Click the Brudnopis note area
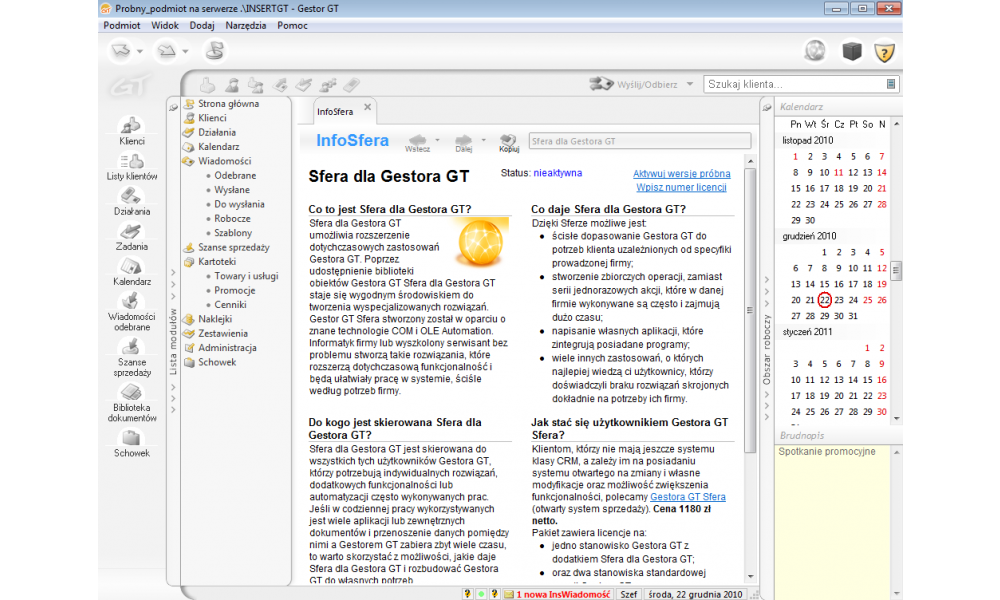The image size is (1000, 600). [832, 522]
